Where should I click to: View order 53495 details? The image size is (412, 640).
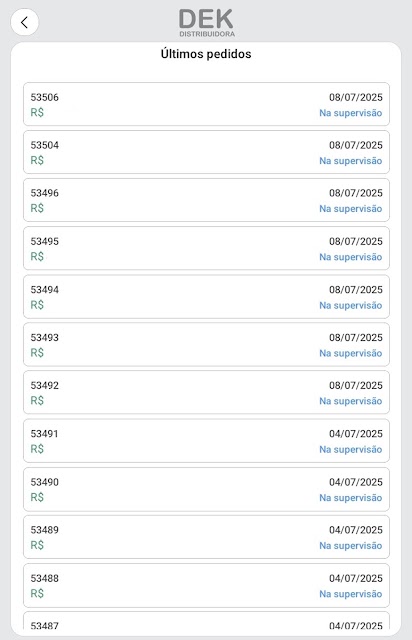pos(206,248)
